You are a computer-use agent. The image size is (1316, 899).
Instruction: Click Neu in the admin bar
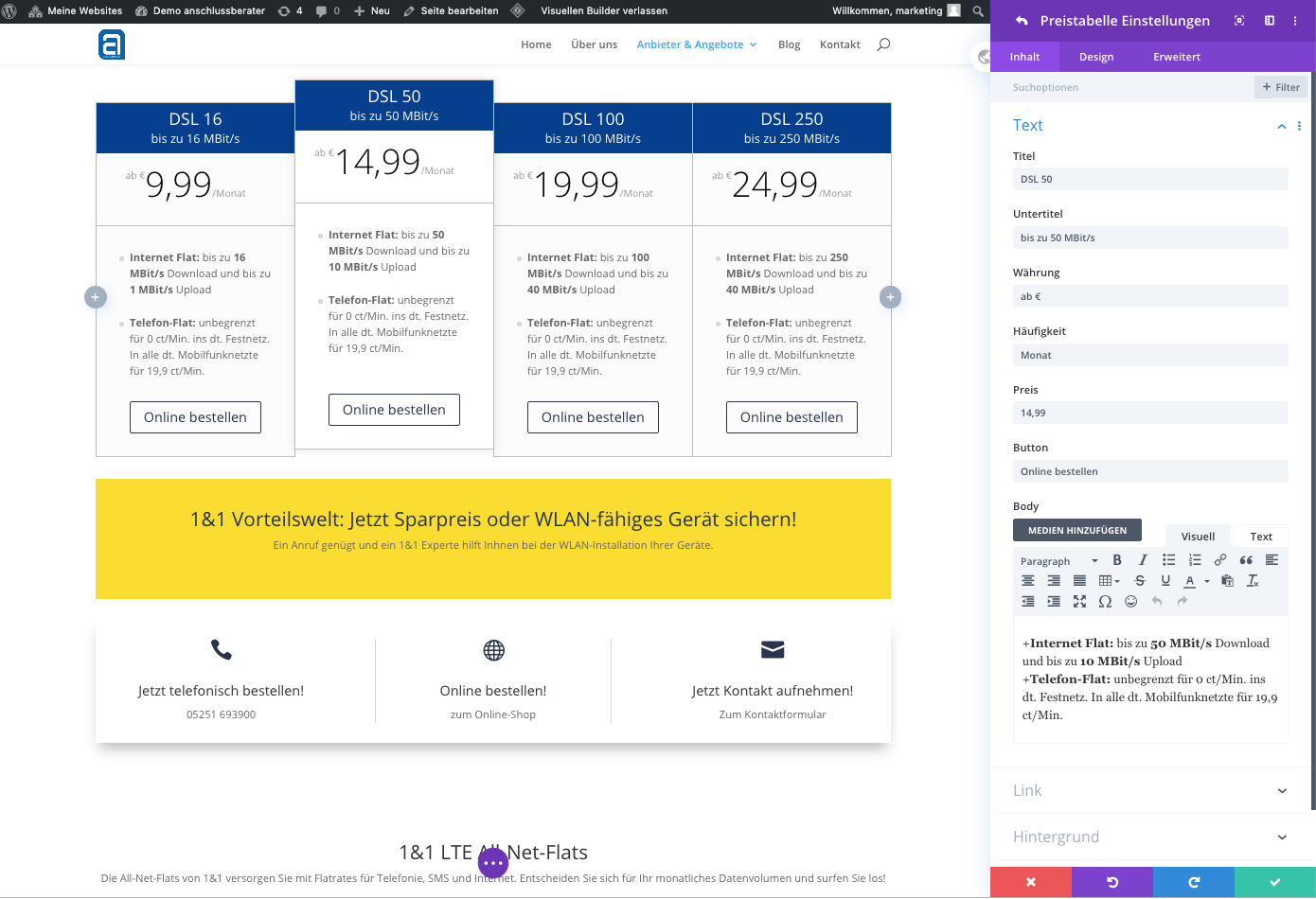click(371, 10)
